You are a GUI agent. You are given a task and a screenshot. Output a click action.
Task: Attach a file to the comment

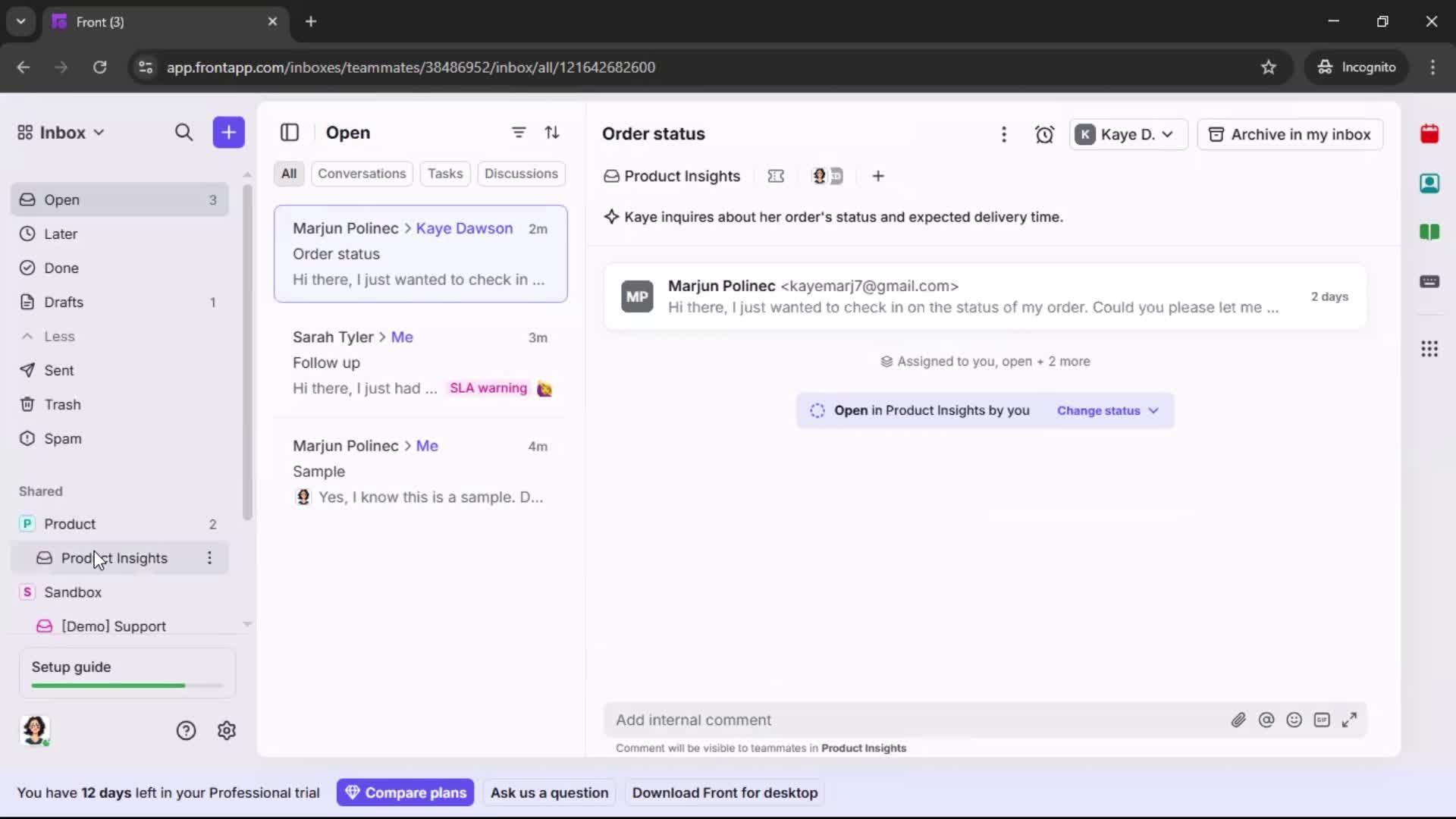(x=1239, y=720)
